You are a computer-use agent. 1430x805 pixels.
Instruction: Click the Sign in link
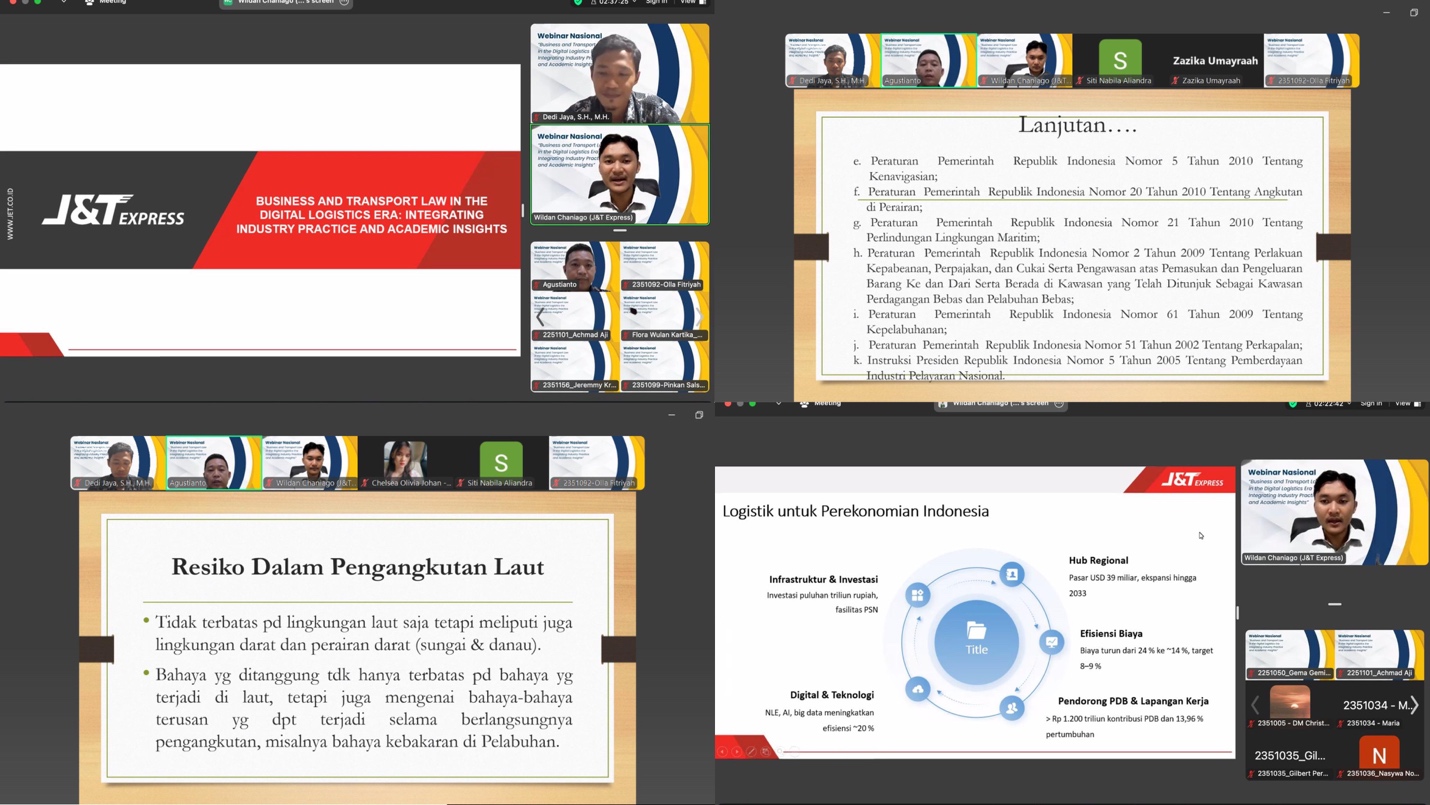(655, 4)
